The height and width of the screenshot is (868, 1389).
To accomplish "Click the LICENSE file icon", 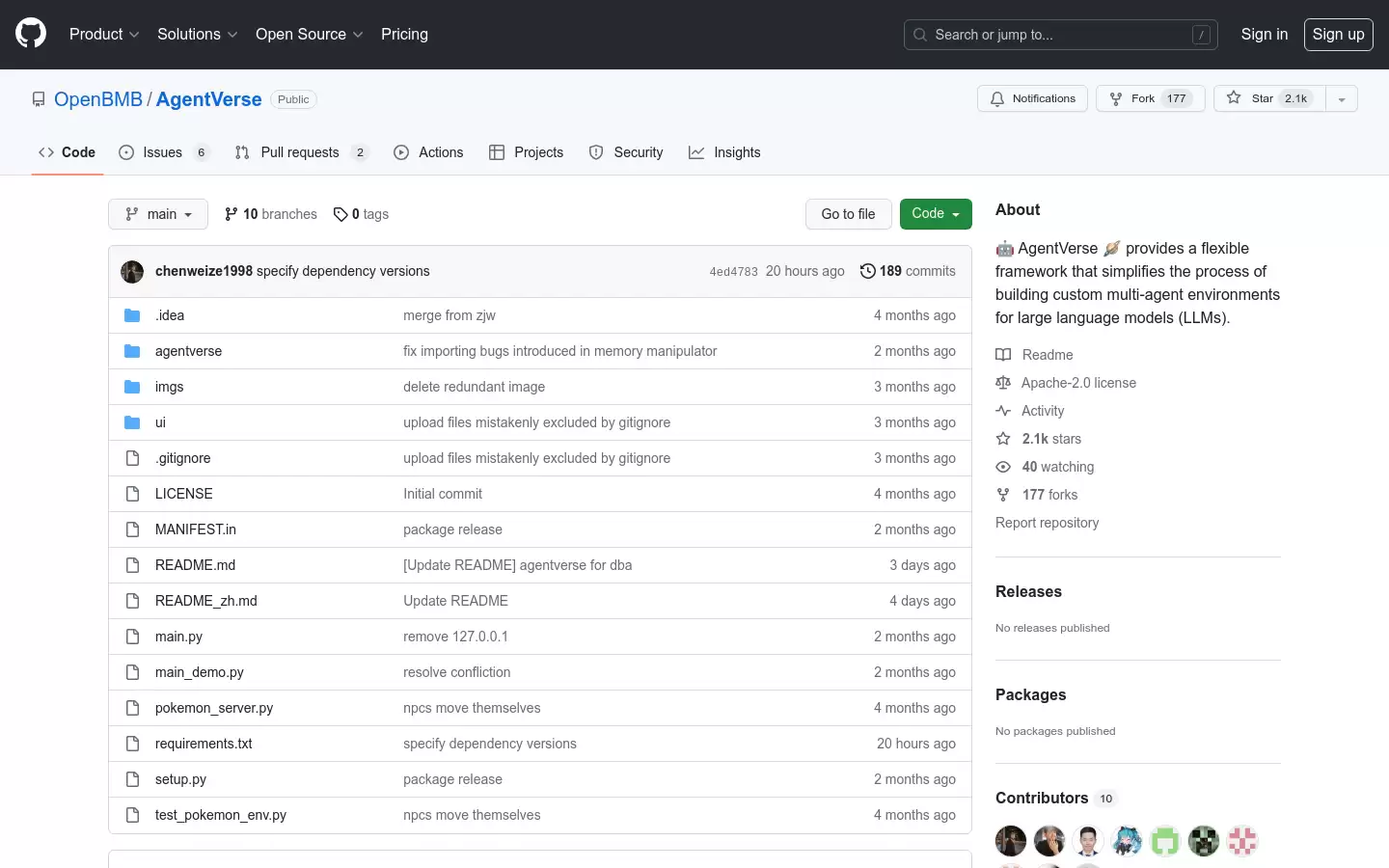I will click(132, 494).
